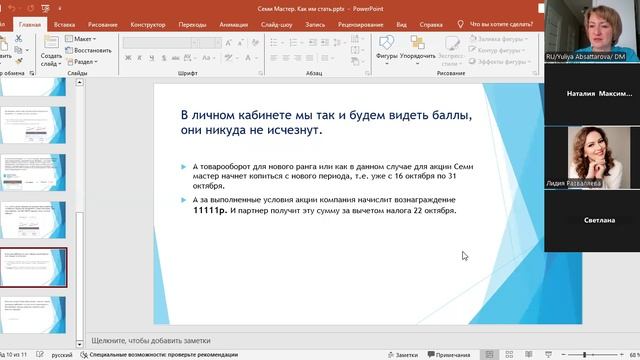Image resolution: width=640 pixels, height=360 pixels.
Task: Click the text highlight color icon
Action: point(229,58)
